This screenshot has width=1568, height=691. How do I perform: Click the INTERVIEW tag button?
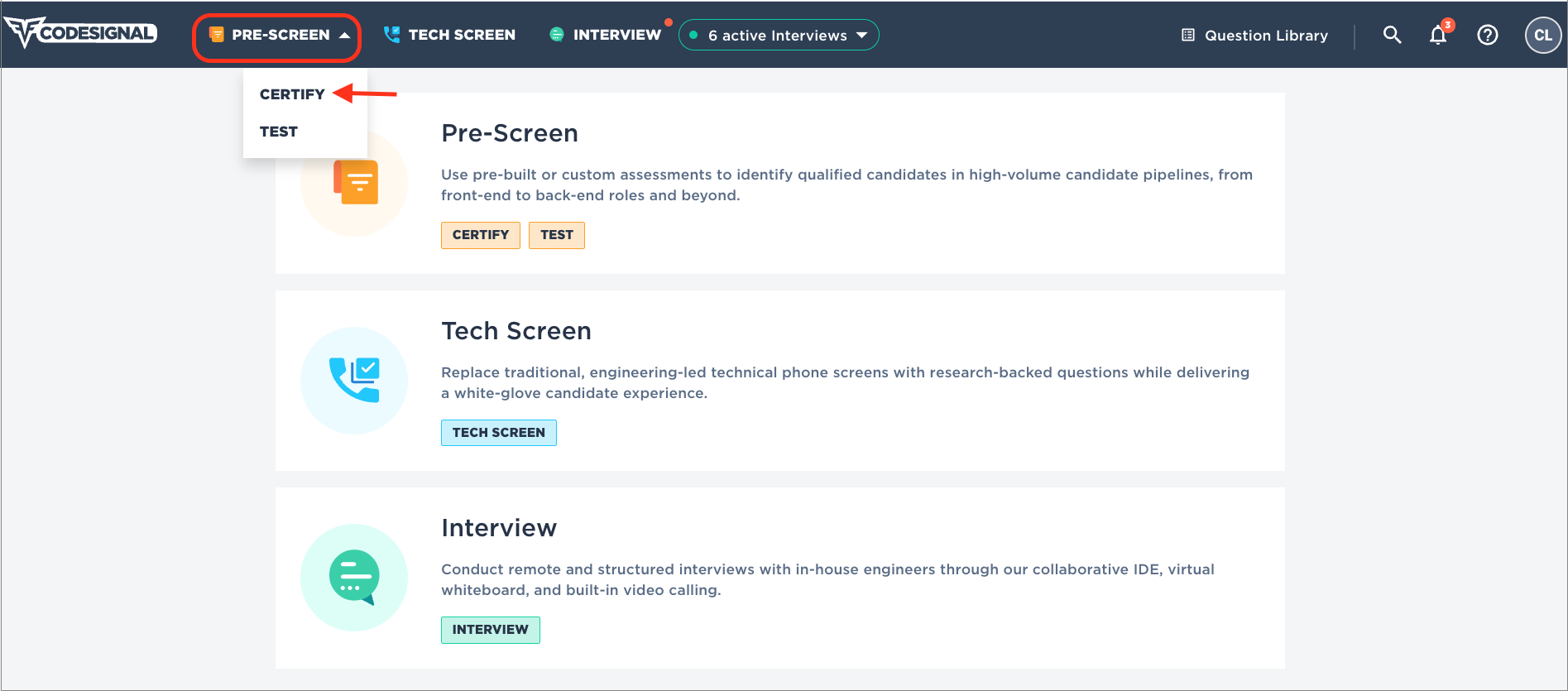coord(491,630)
